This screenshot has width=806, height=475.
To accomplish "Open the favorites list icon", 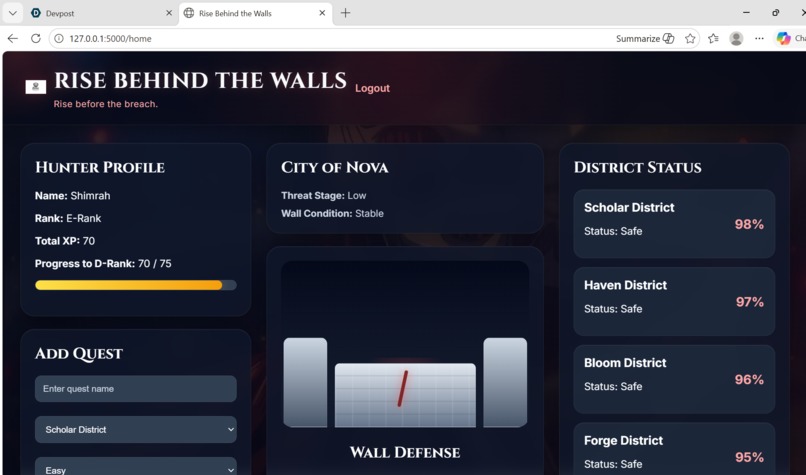I will pos(713,39).
